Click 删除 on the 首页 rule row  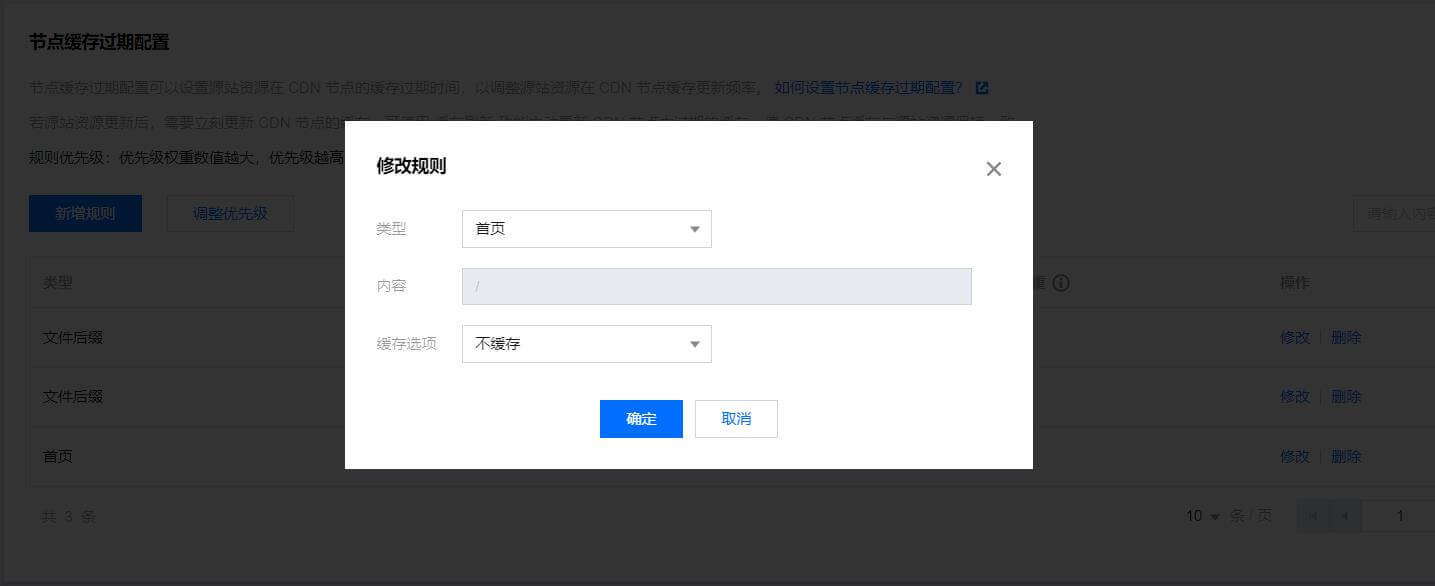point(1347,456)
